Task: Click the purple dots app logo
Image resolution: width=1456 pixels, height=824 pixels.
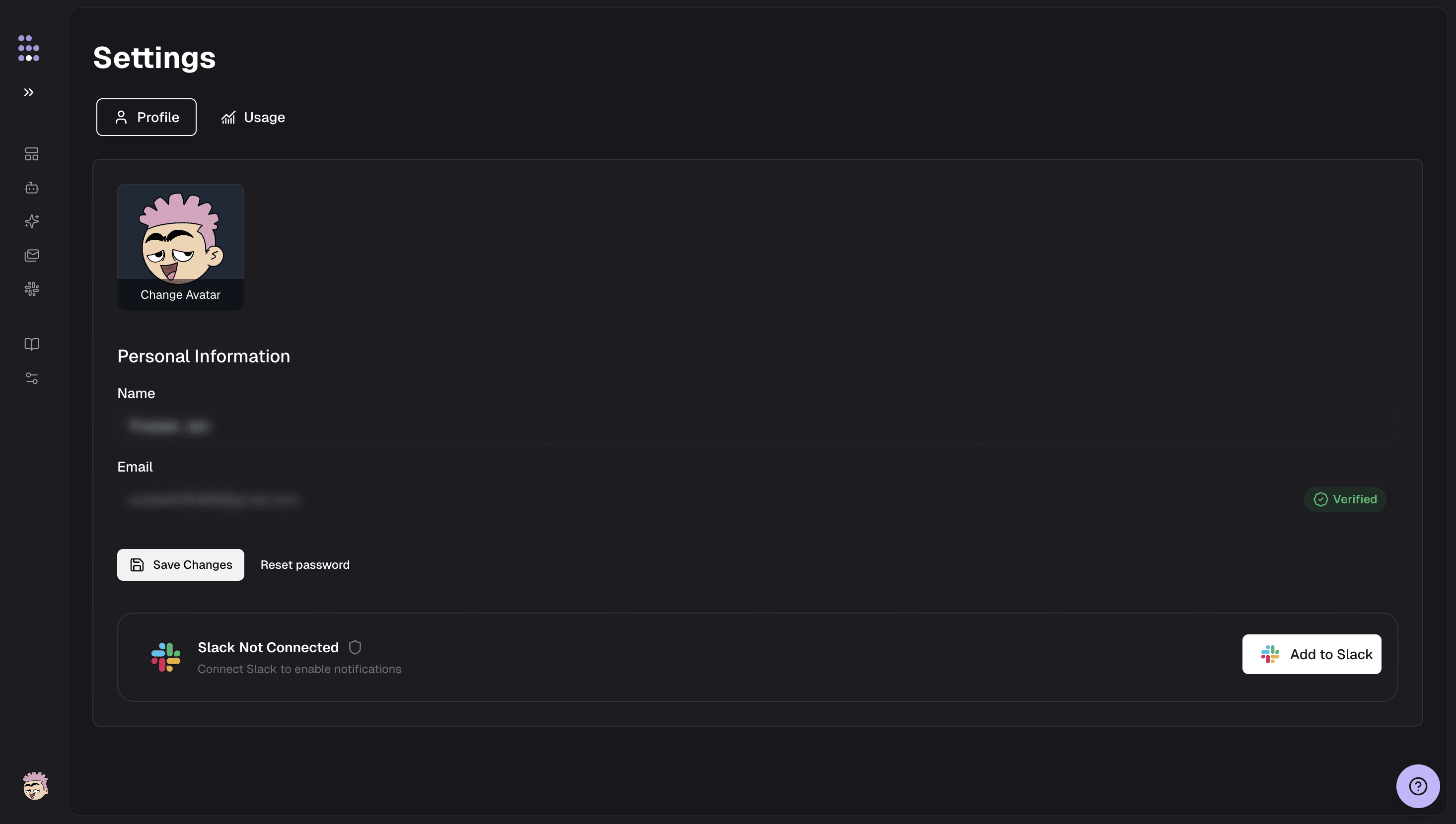Action: pos(28,48)
